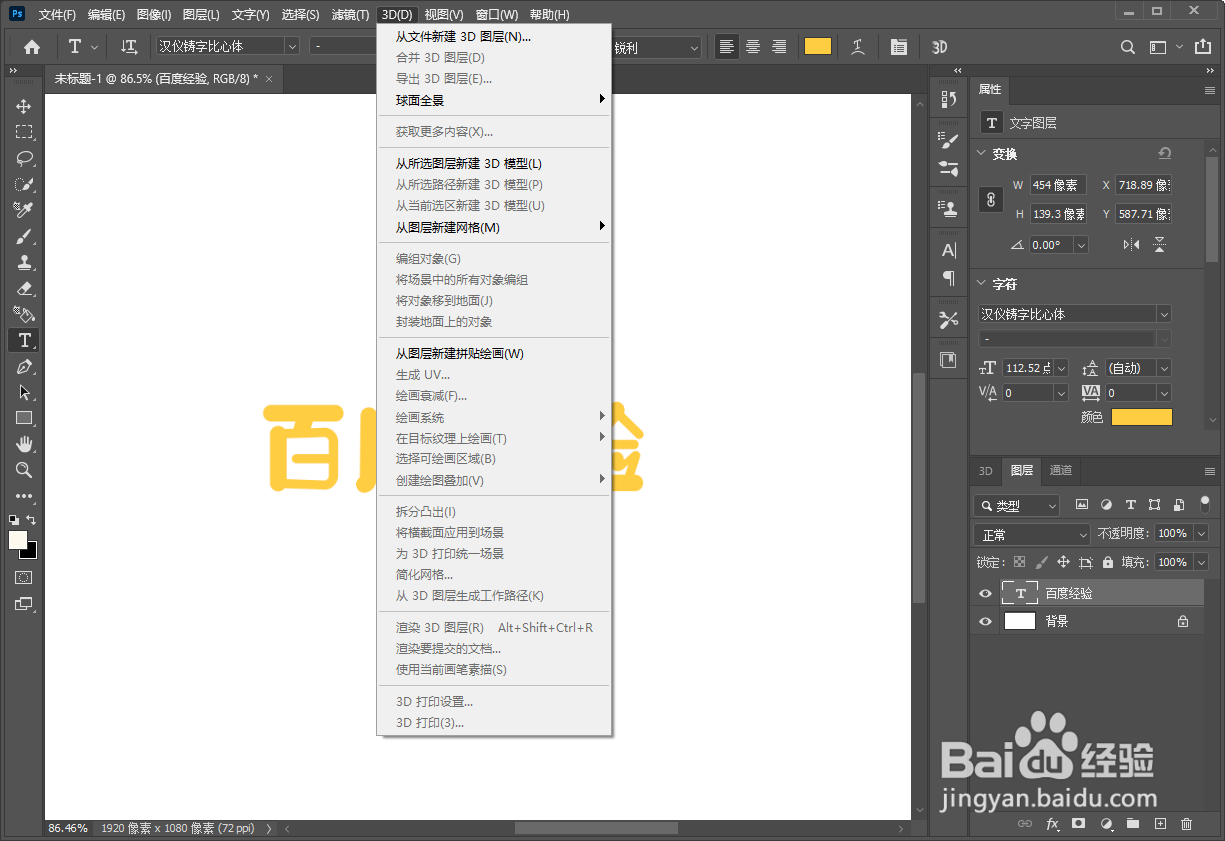Open the layer filter 类型 dropdown

click(1016, 506)
